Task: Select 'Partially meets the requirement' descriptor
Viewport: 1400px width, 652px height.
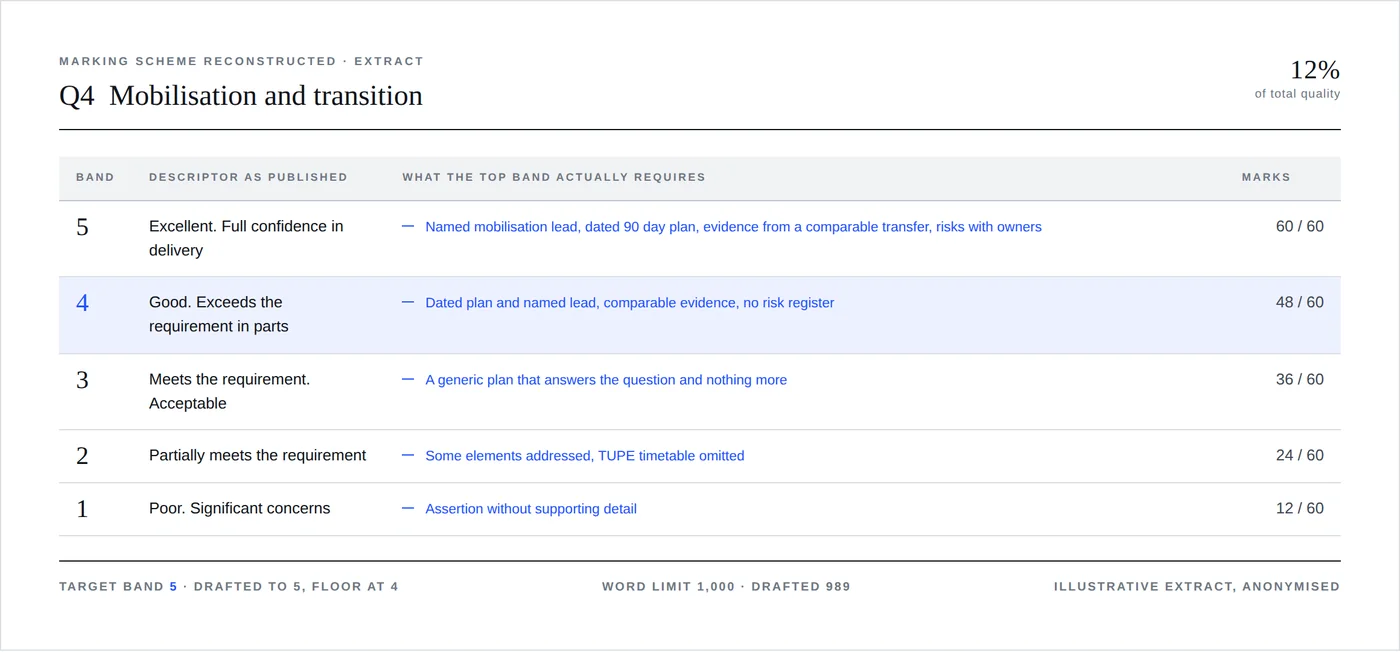Action: coord(257,455)
